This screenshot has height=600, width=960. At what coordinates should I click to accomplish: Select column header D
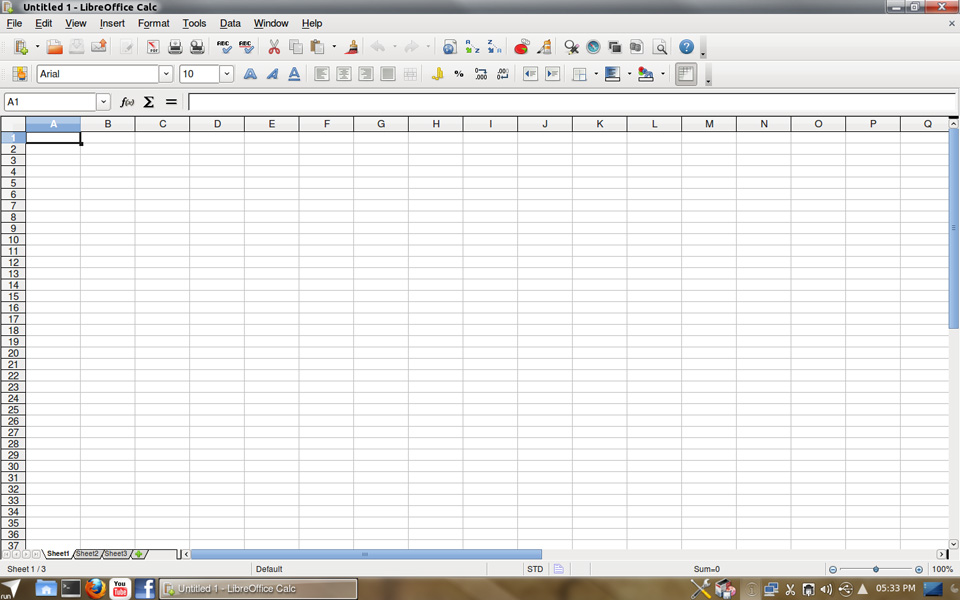(217, 124)
